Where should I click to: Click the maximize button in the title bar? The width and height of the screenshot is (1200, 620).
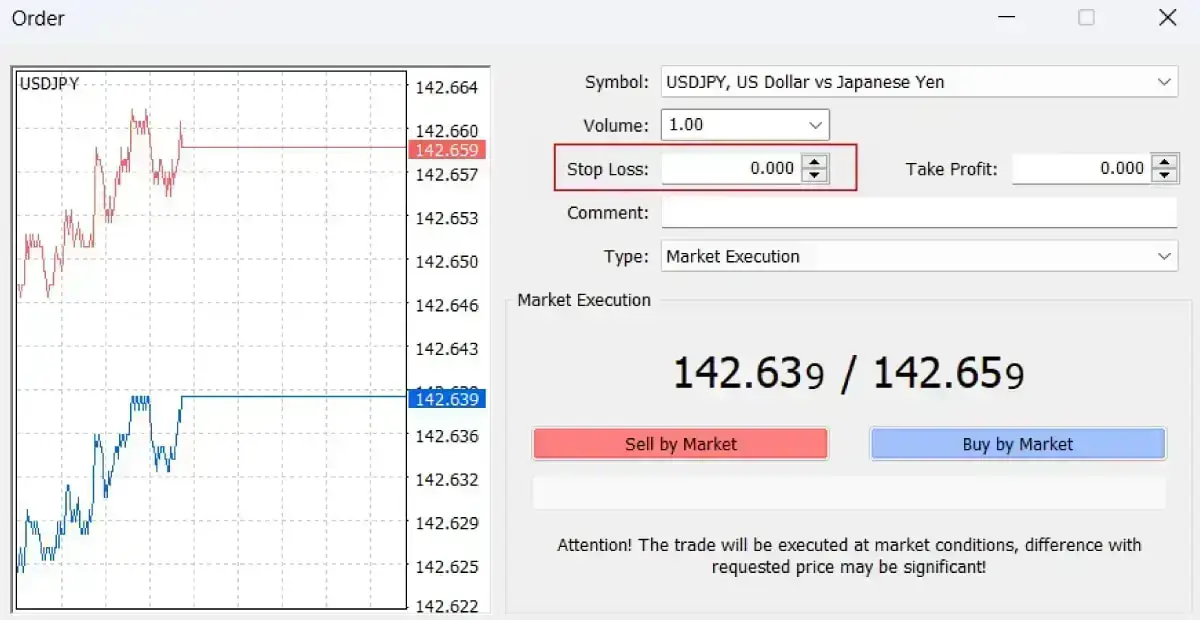coord(1086,18)
